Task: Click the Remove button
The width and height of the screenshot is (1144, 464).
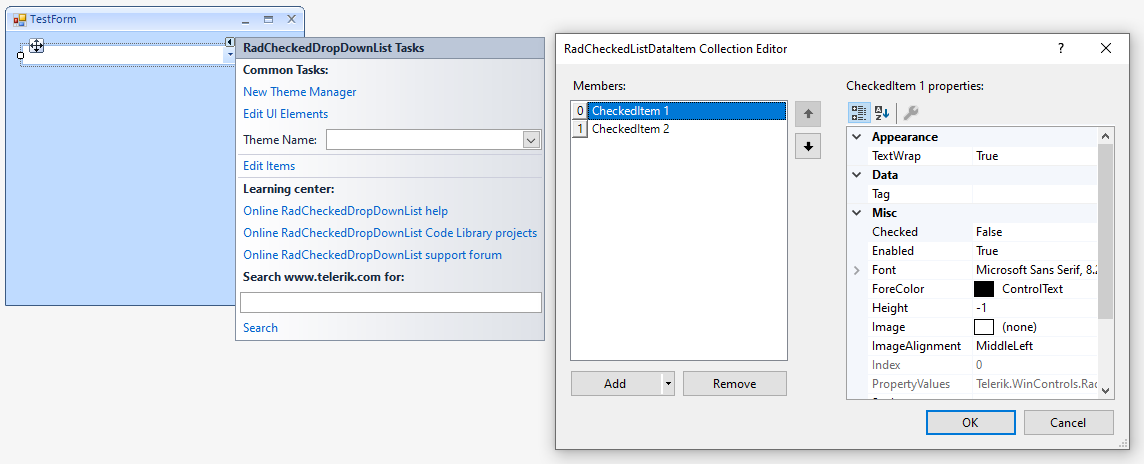Action: pos(735,384)
